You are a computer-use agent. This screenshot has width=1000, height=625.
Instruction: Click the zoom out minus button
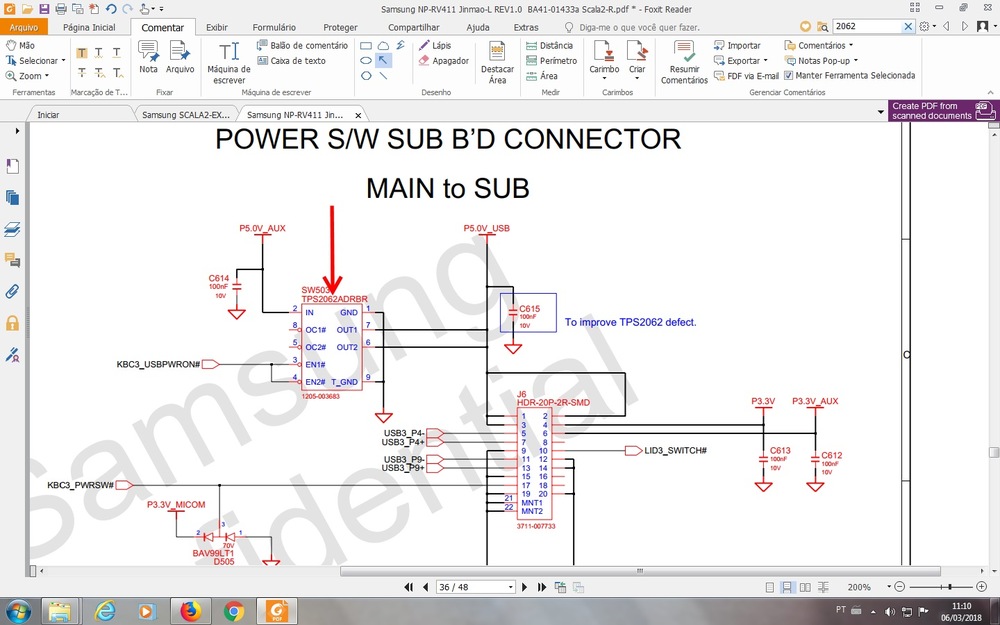pyautogui.click(x=899, y=587)
